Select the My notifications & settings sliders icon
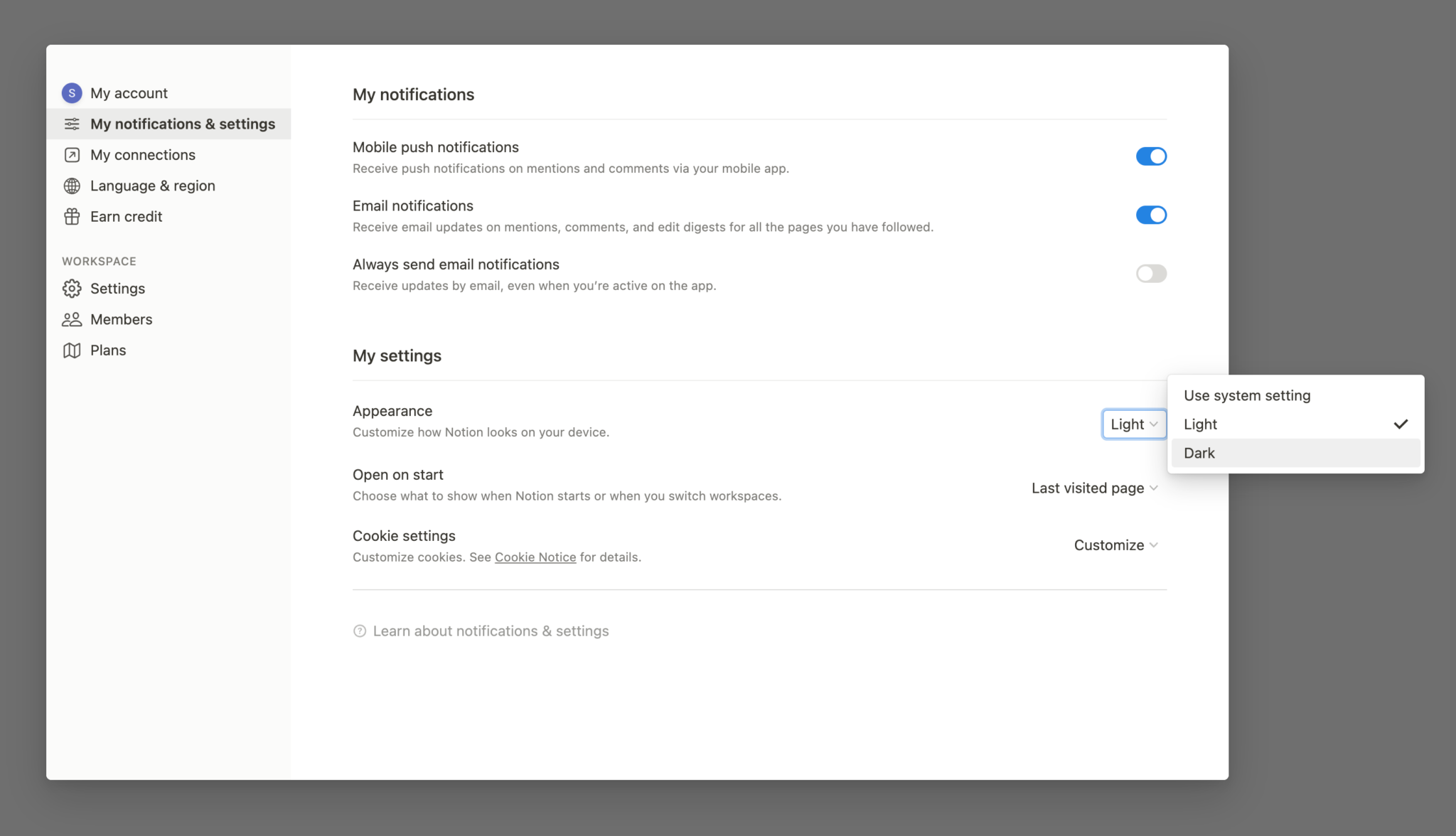The image size is (1456, 836). (x=72, y=124)
